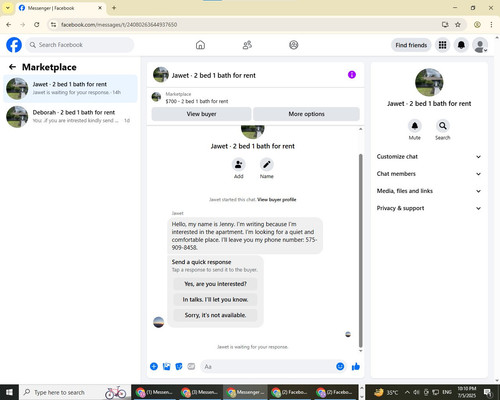
Task: Click the More options button
Action: [306, 114]
